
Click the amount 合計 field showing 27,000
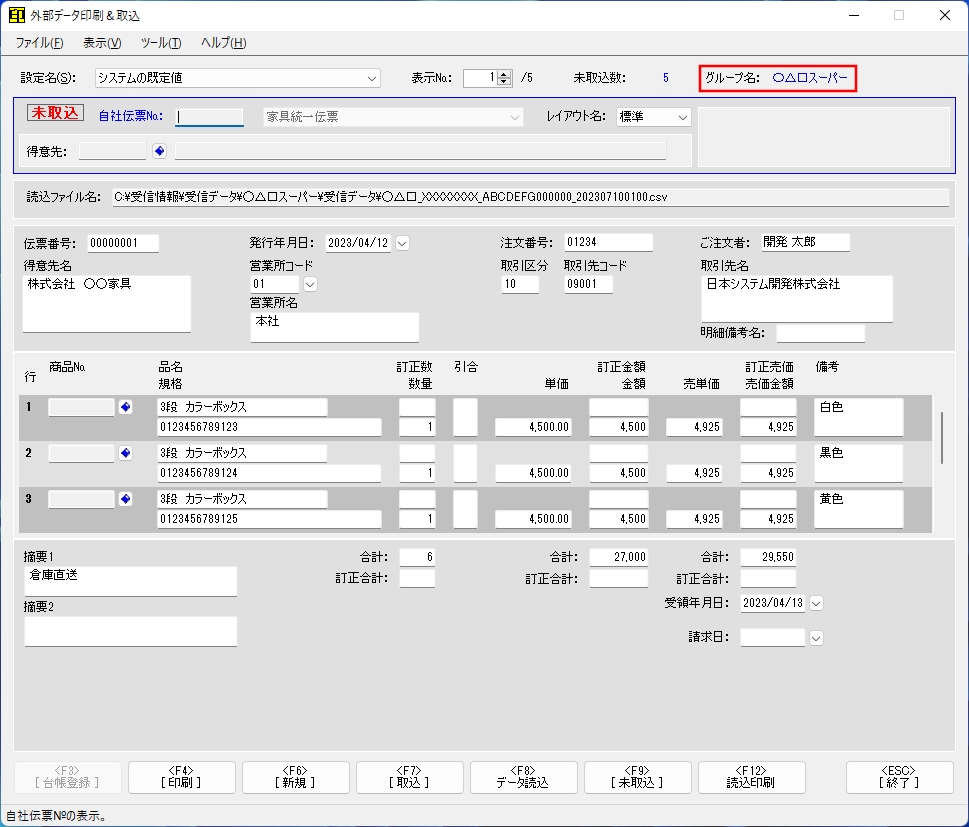[x=619, y=558]
